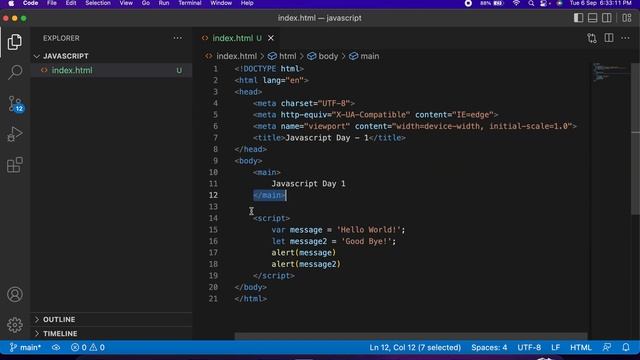Open the Accounts menu icon
This screenshot has height=360, width=640.
(15, 294)
